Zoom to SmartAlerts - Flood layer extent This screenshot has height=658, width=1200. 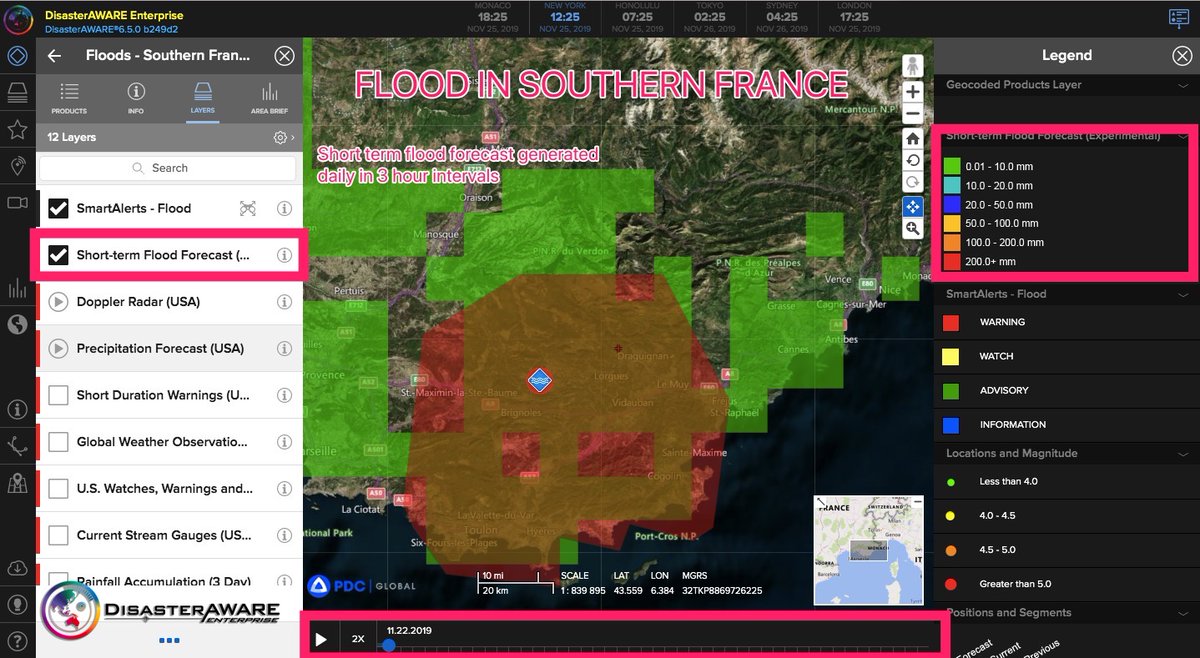pos(248,208)
